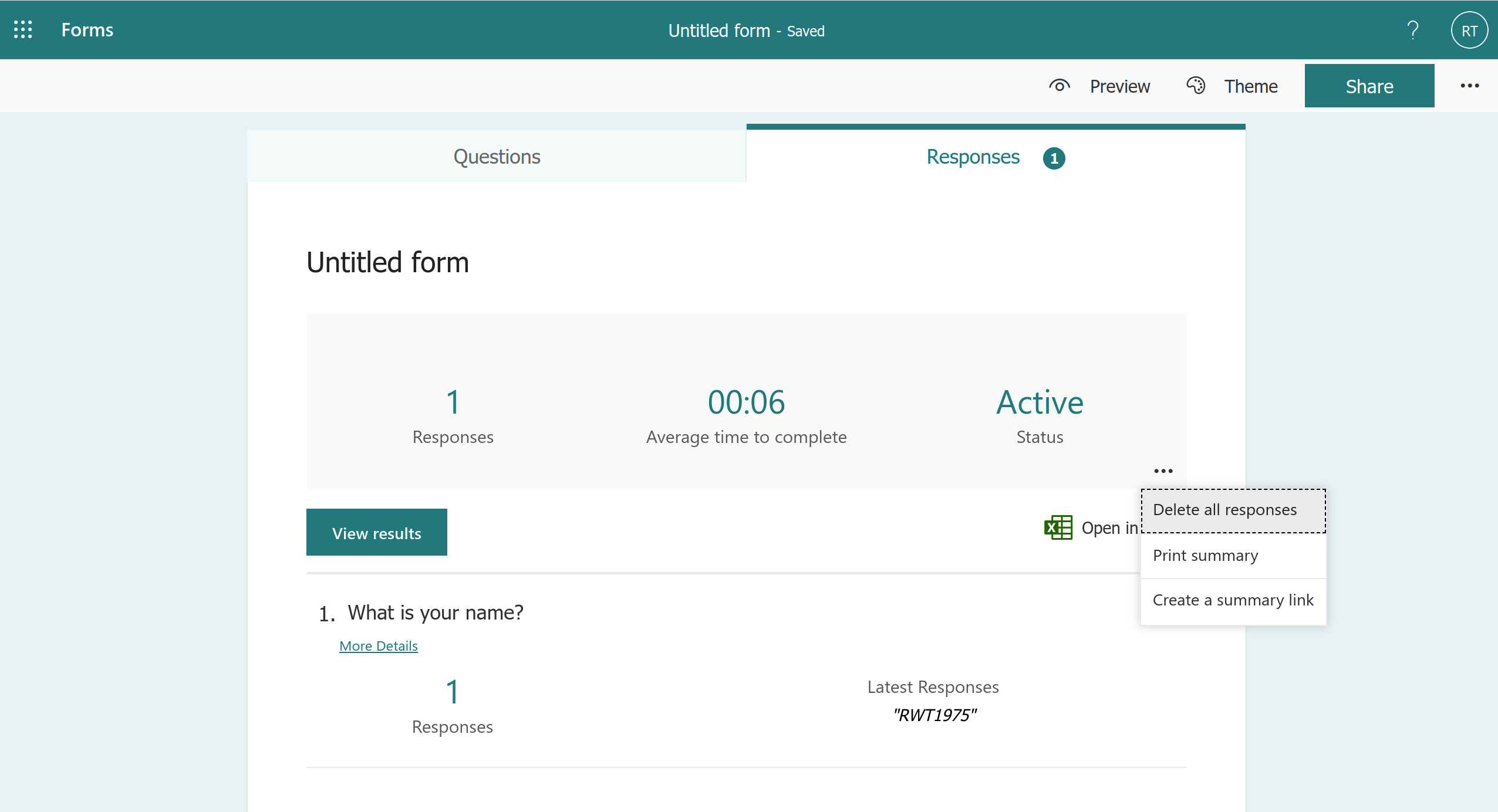The height and width of the screenshot is (812, 1498).
Task: Choose Delete all responses
Action: [x=1224, y=510]
